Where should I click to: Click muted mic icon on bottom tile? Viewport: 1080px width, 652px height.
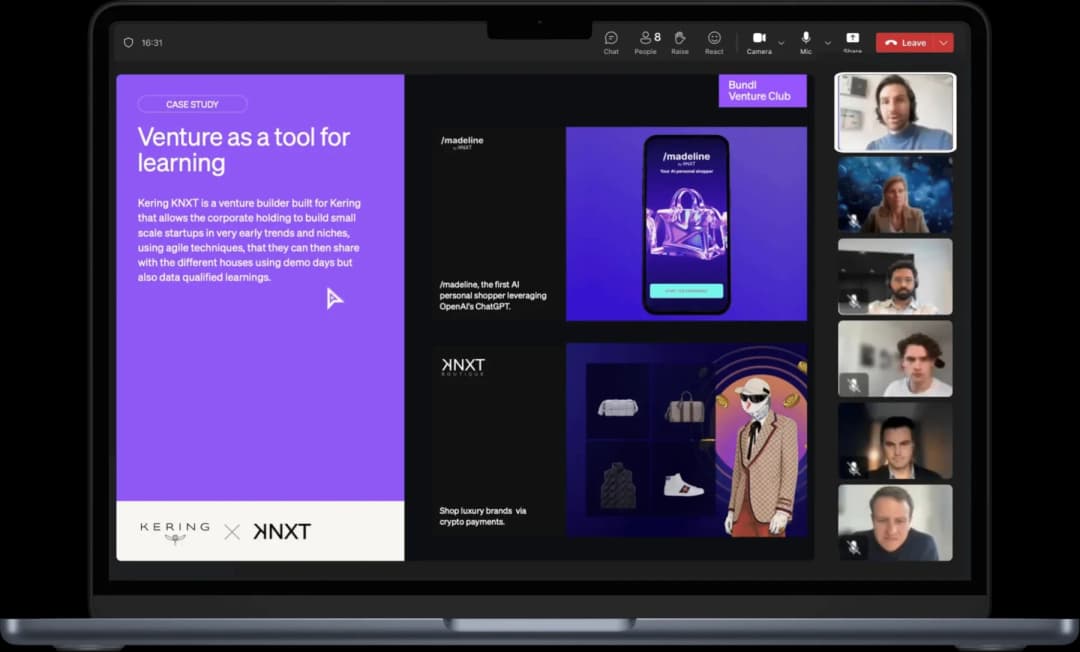(x=854, y=547)
